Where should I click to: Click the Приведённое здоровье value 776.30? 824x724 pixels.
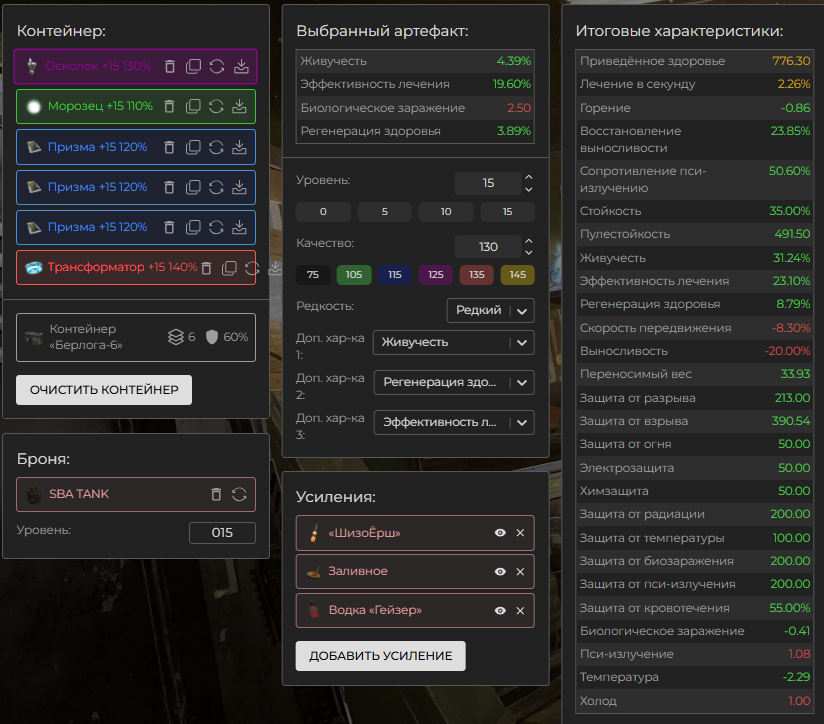pyautogui.click(x=791, y=61)
